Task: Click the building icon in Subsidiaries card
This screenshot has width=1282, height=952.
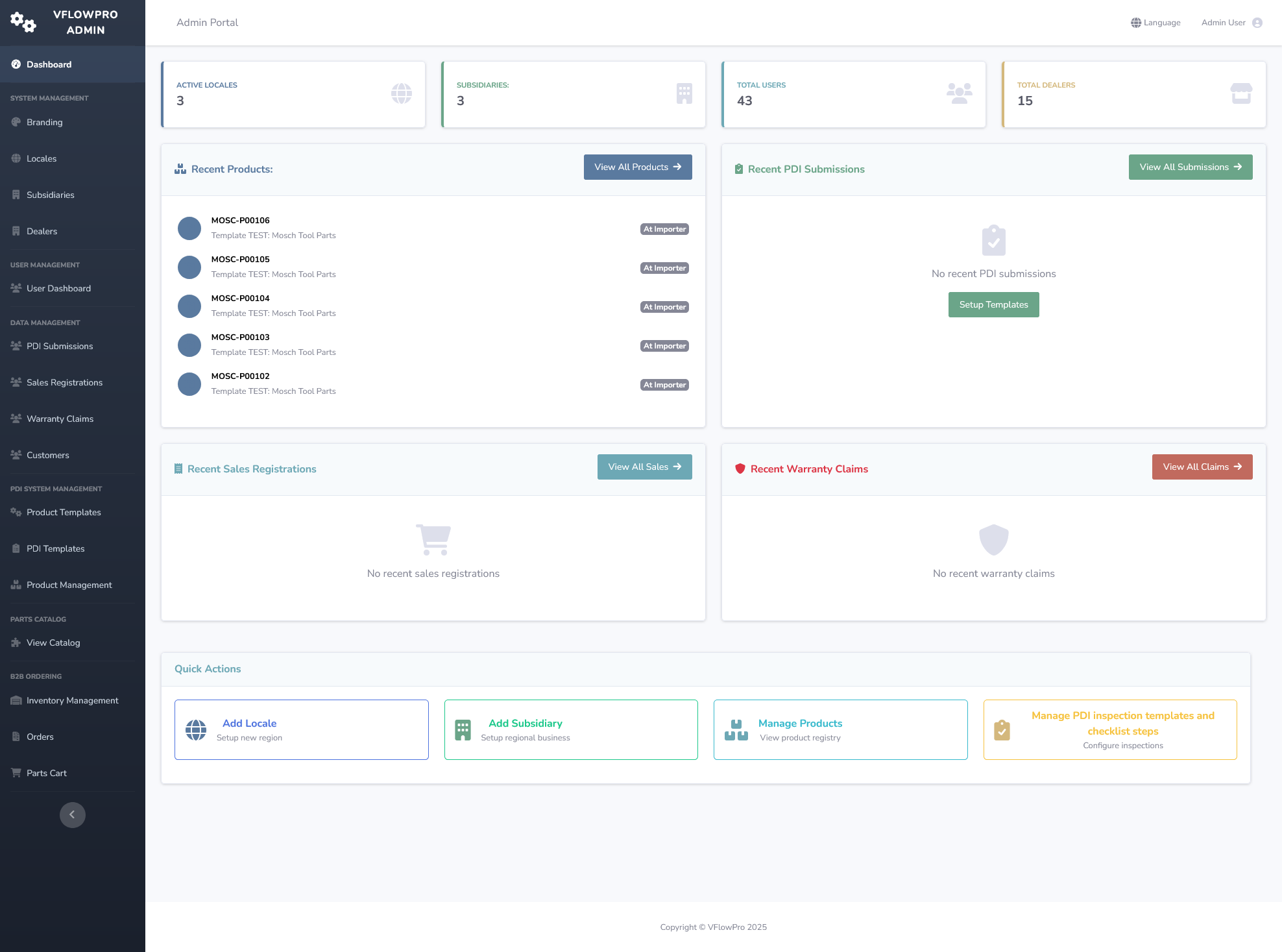Action: coord(684,93)
